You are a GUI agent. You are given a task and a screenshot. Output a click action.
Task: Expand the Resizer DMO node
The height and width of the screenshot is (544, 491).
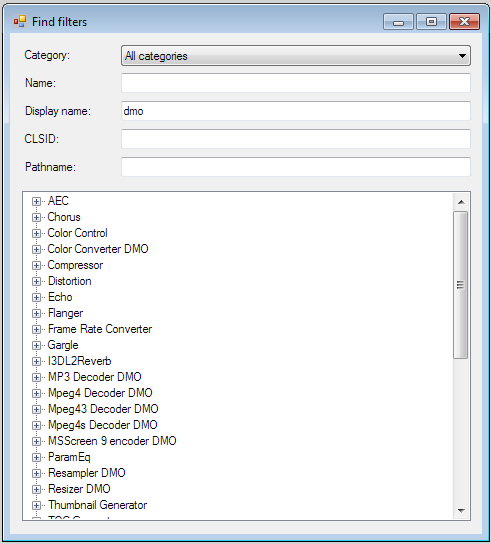[x=36, y=489]
